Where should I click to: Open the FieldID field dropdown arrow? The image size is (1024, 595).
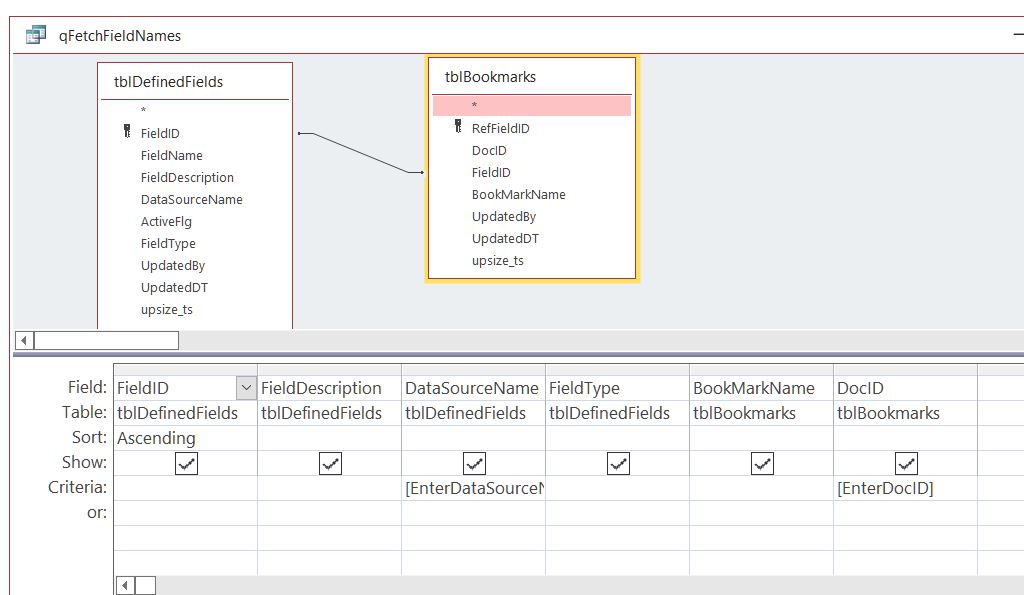coord(245,388)
